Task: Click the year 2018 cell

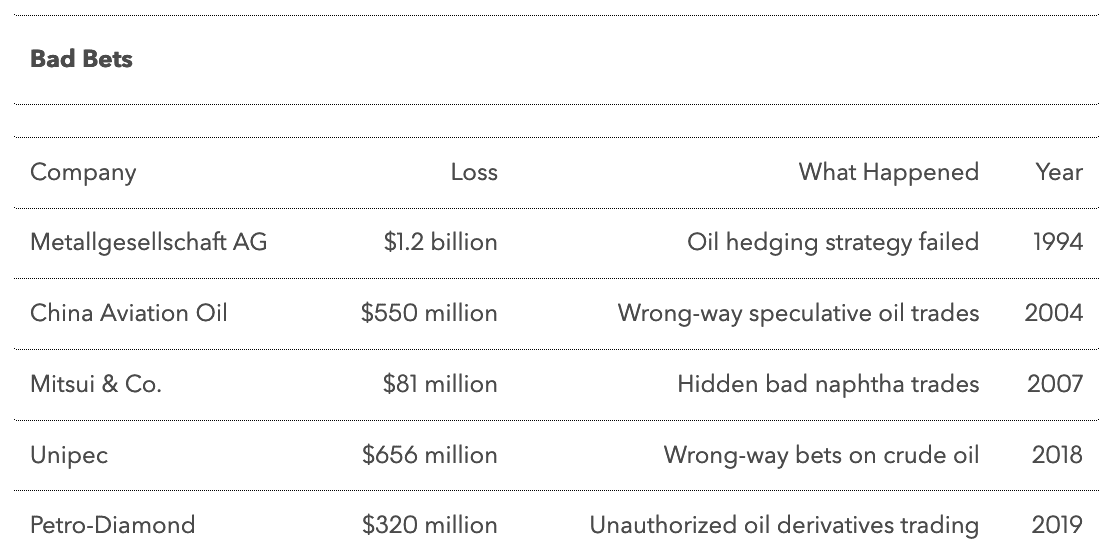Action: click(1057, 455)
